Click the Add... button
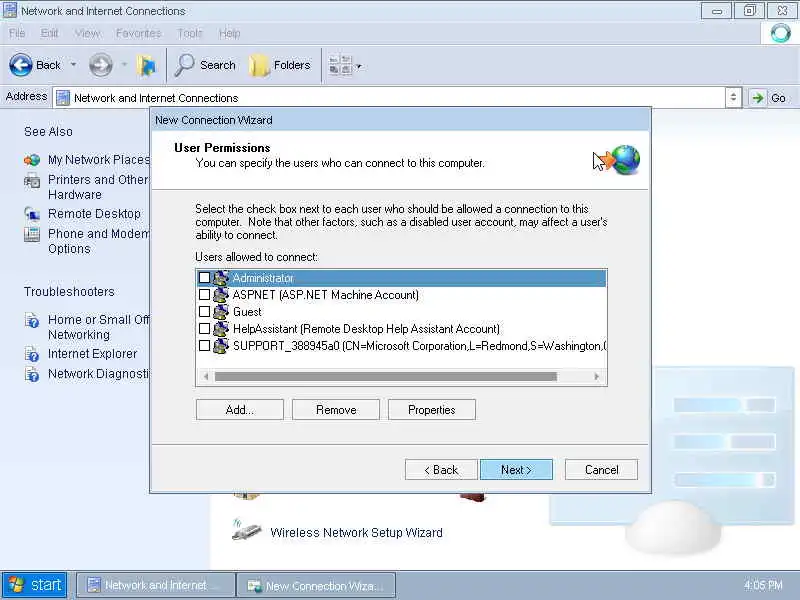The image size is (800, 600). click(240, 410)
